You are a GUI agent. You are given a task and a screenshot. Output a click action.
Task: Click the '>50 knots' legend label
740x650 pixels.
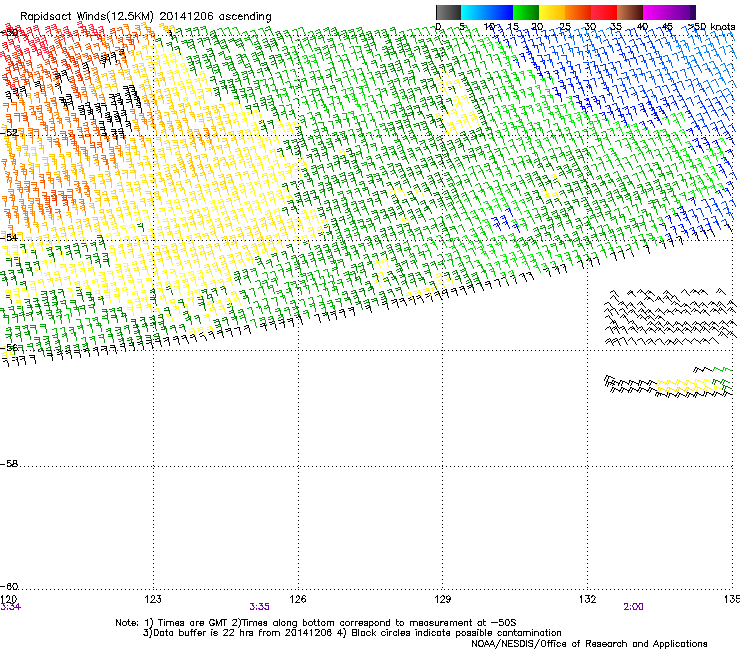point(711,26)
